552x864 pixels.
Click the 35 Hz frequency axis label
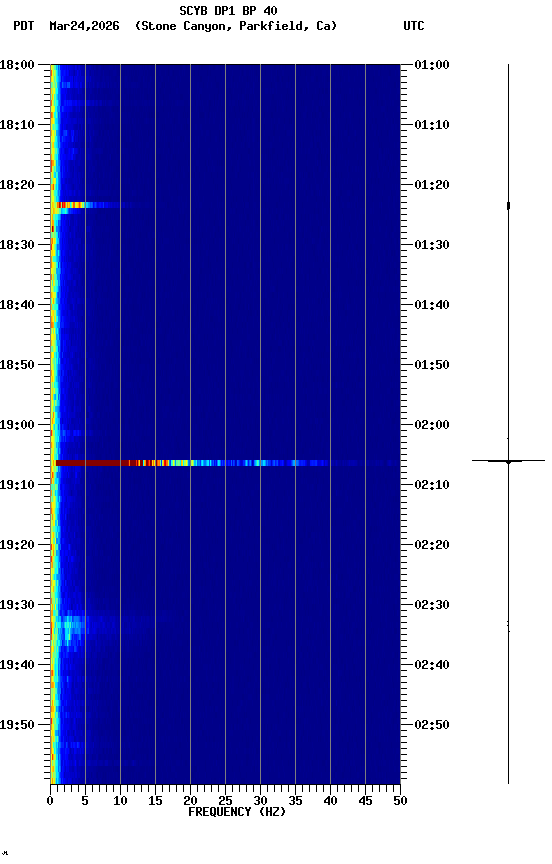(x=295, y=801)
